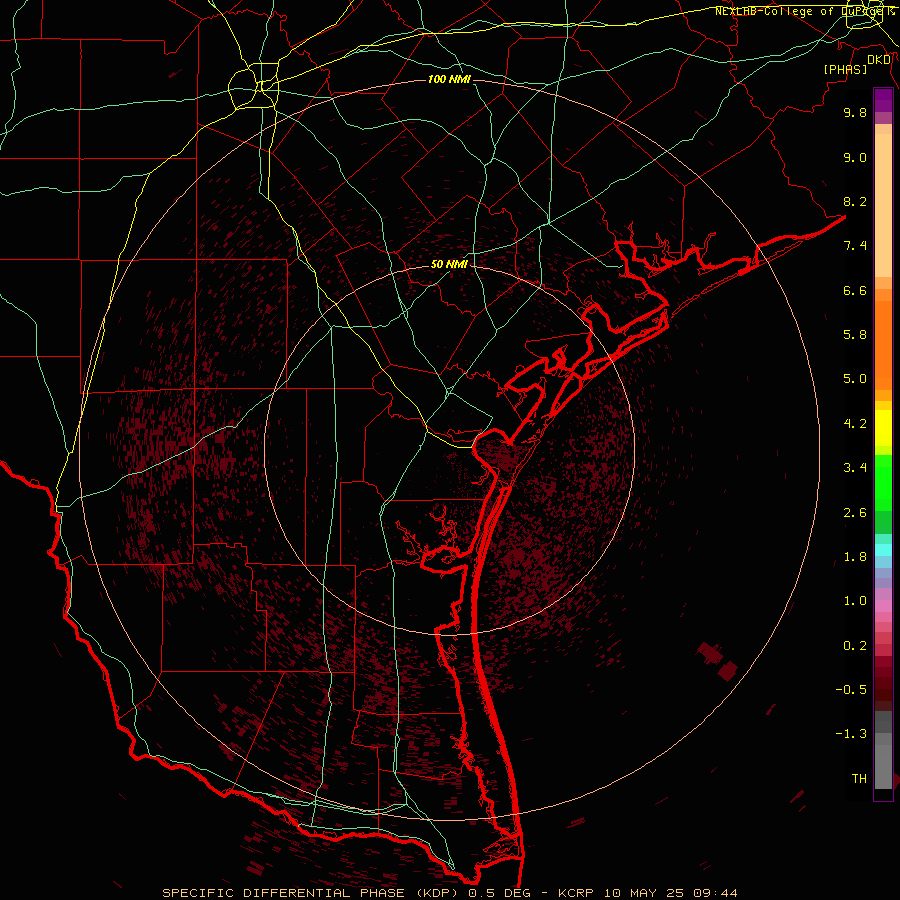Click the 9.8 value on the scale
The image size is (900, 900).
click(855, 112)
